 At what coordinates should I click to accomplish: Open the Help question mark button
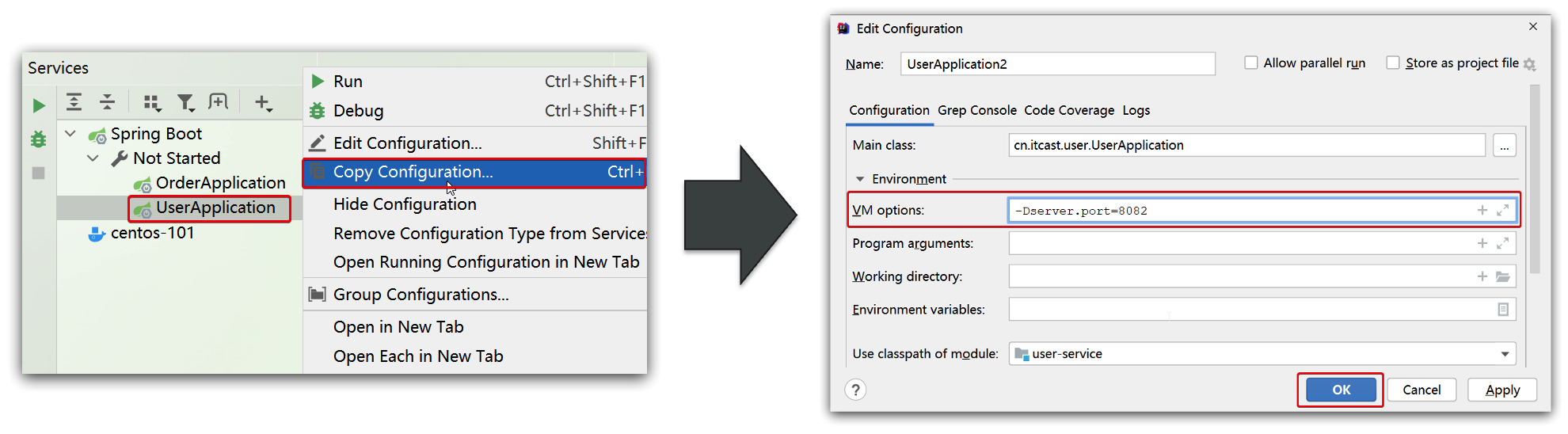(855, 390)
